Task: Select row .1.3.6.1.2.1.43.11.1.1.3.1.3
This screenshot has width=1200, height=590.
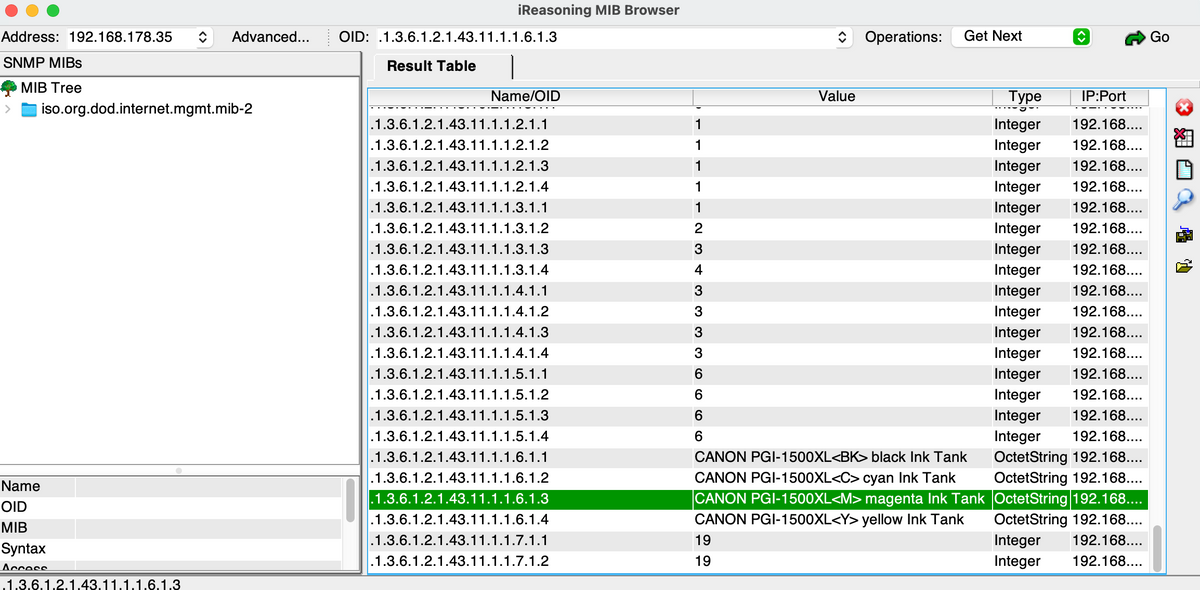Action: tap(758, 249)
